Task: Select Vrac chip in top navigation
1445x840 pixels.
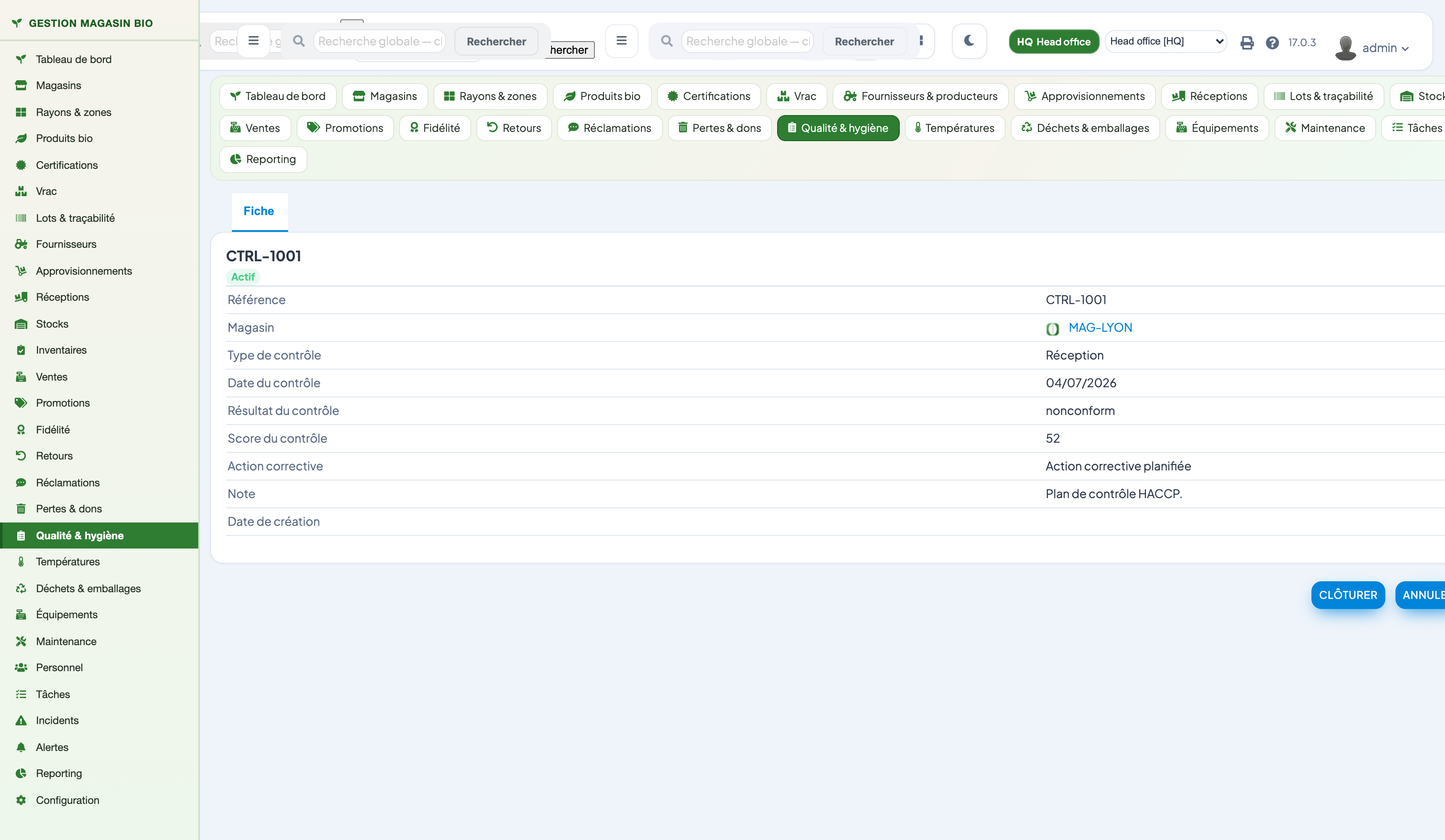Action: click(797, 96)
